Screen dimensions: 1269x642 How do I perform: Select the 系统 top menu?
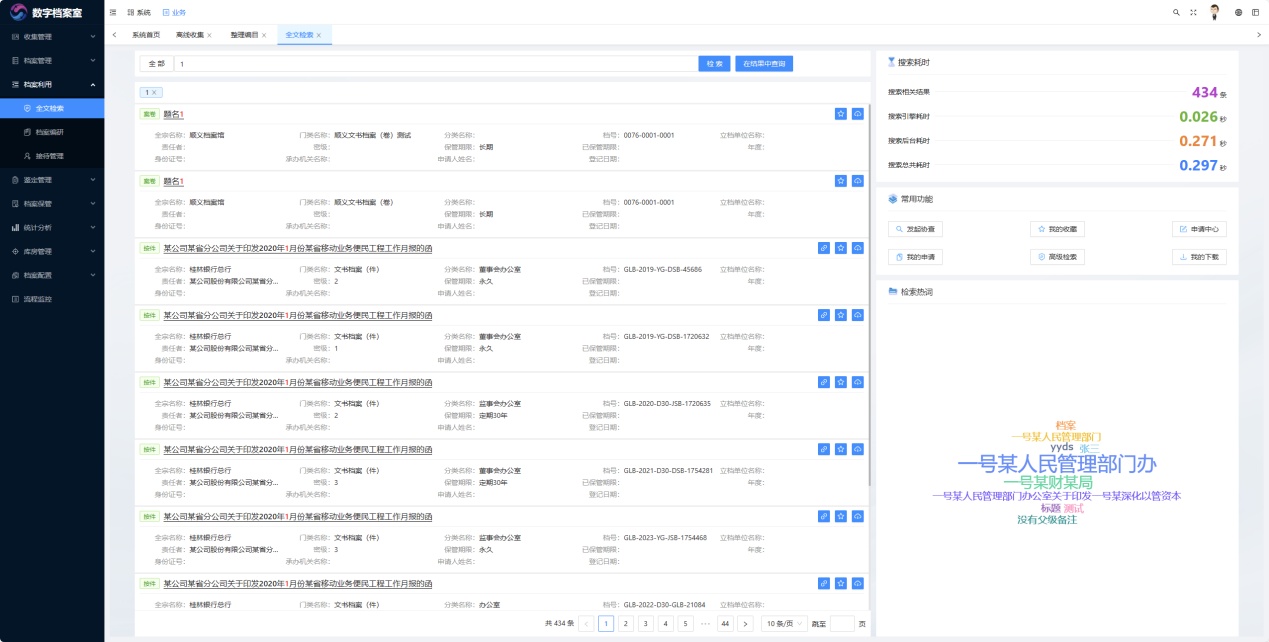pos(140,12)
